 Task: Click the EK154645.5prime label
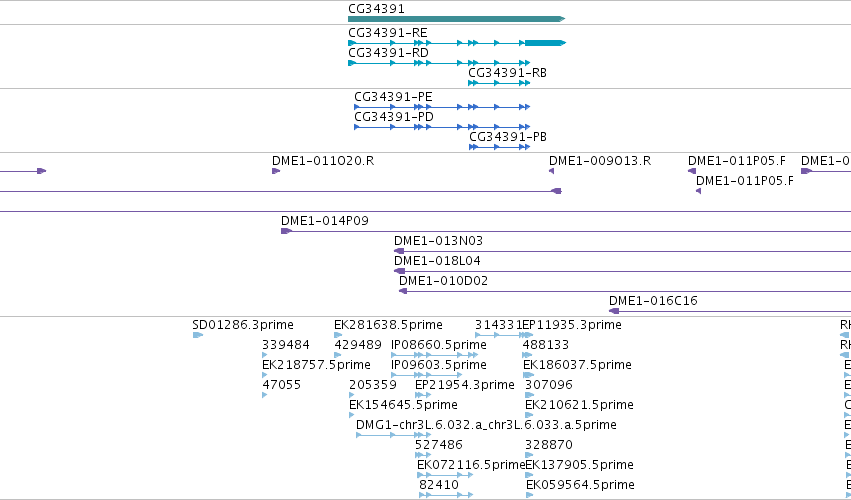(x=403, y=405)
